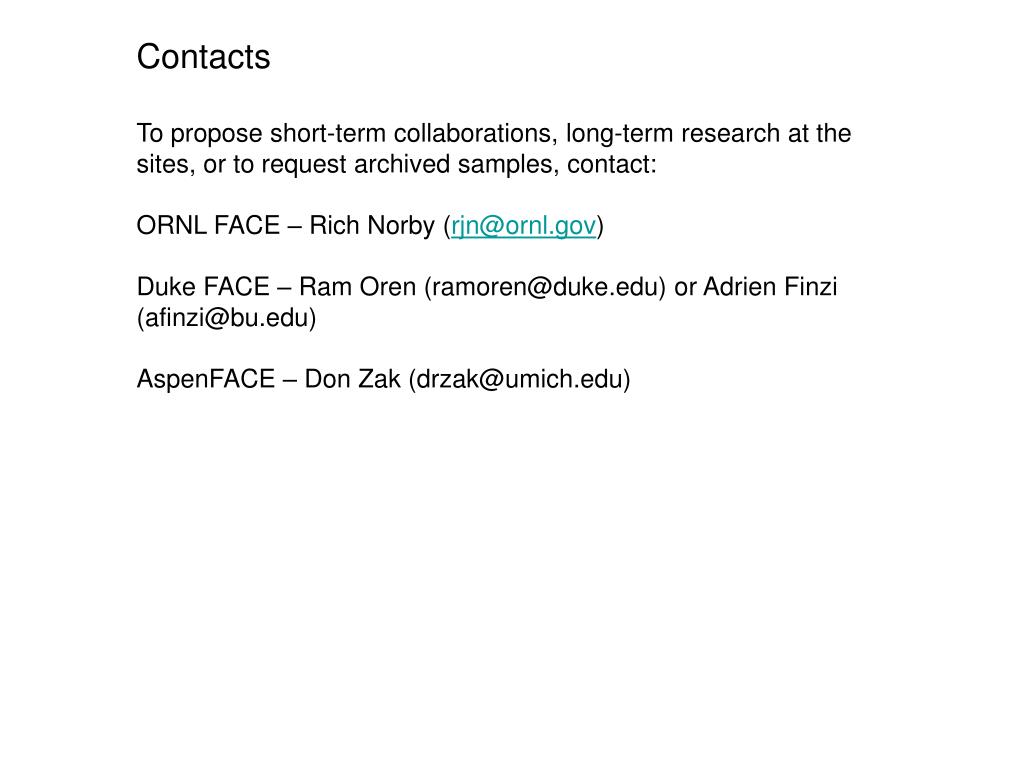Click the name Don Zak
1024x768 pixels.
352,379
